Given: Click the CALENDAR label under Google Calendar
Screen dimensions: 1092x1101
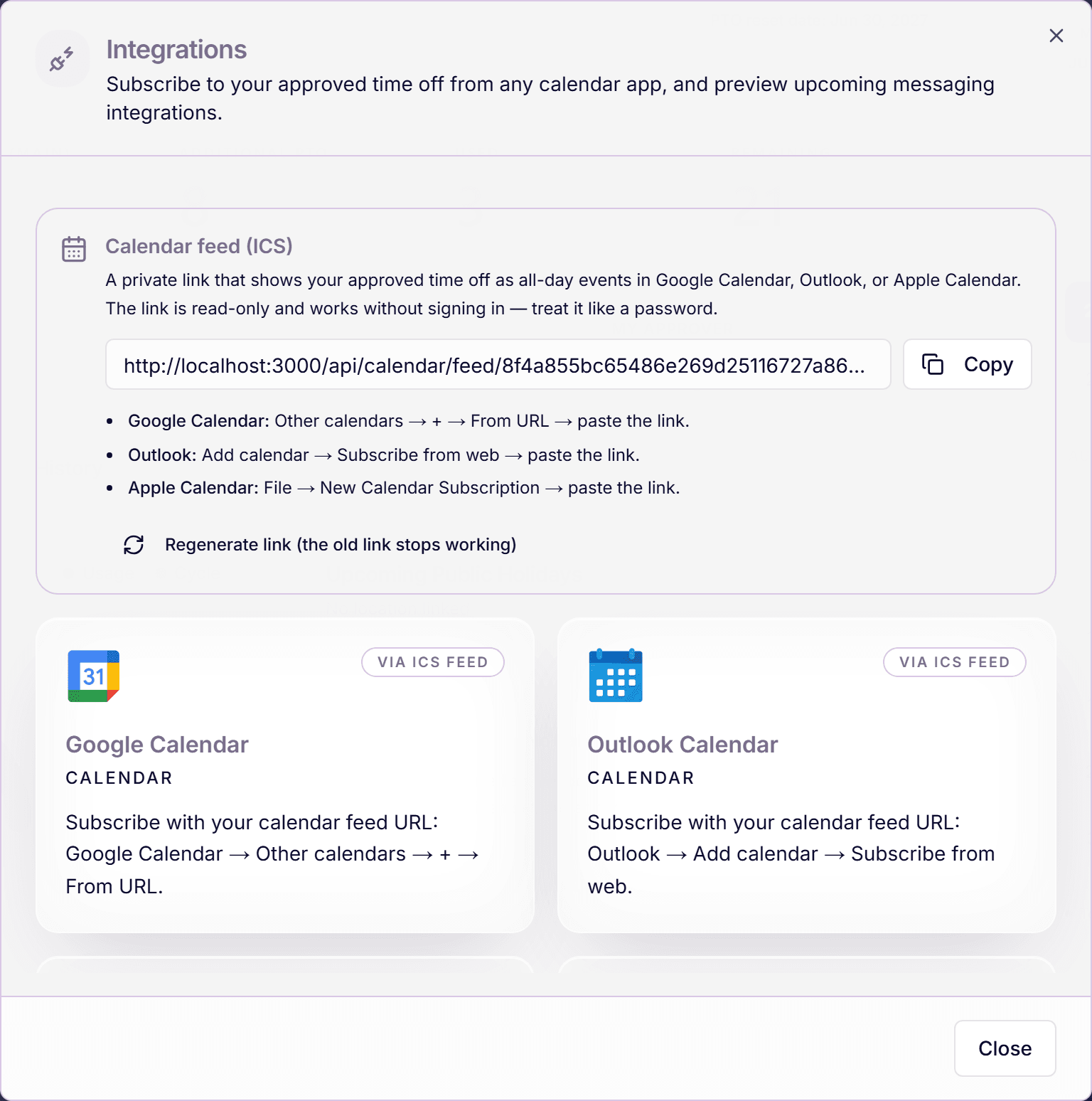Looking at the screenshot, I should pyautogui.click(x=119, y=778).
